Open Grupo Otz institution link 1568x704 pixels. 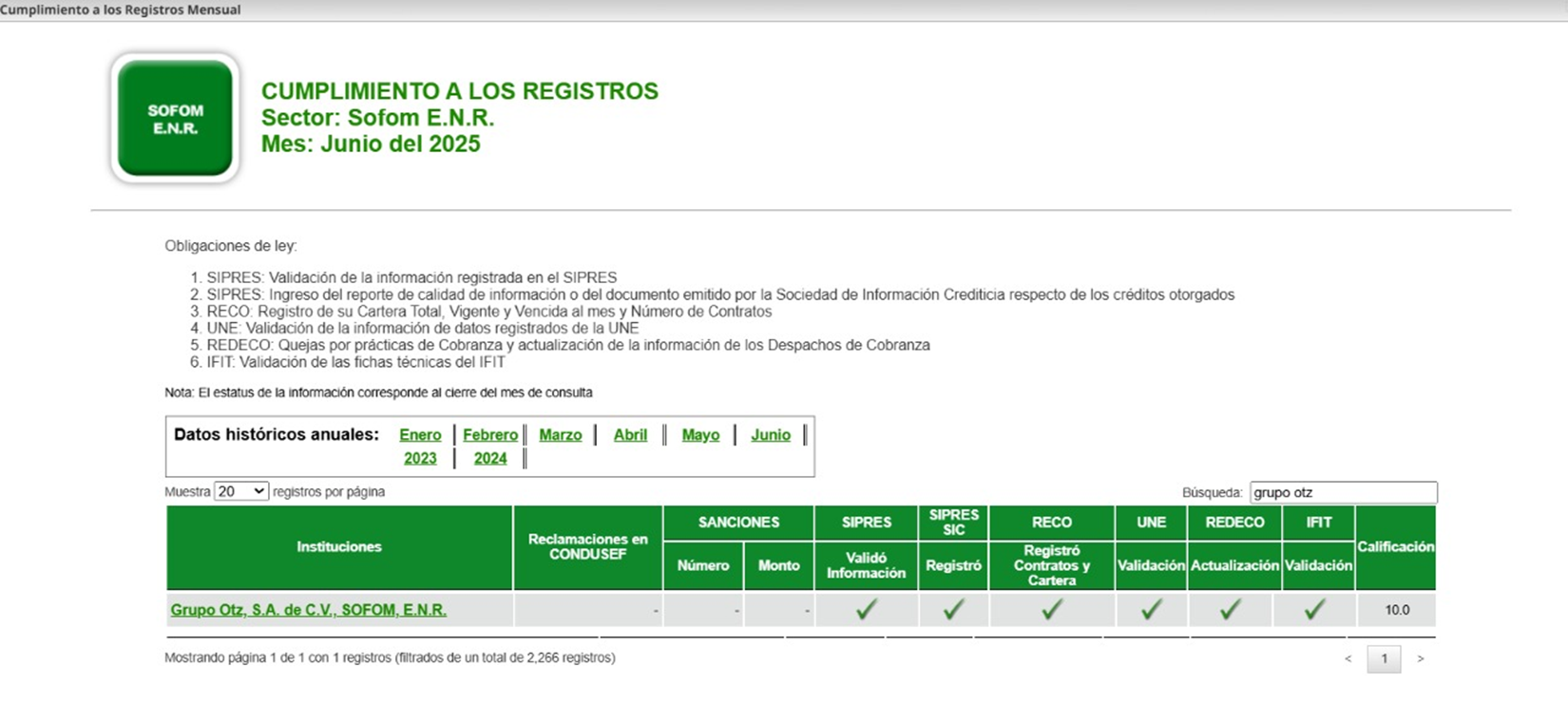click(308, 610)
